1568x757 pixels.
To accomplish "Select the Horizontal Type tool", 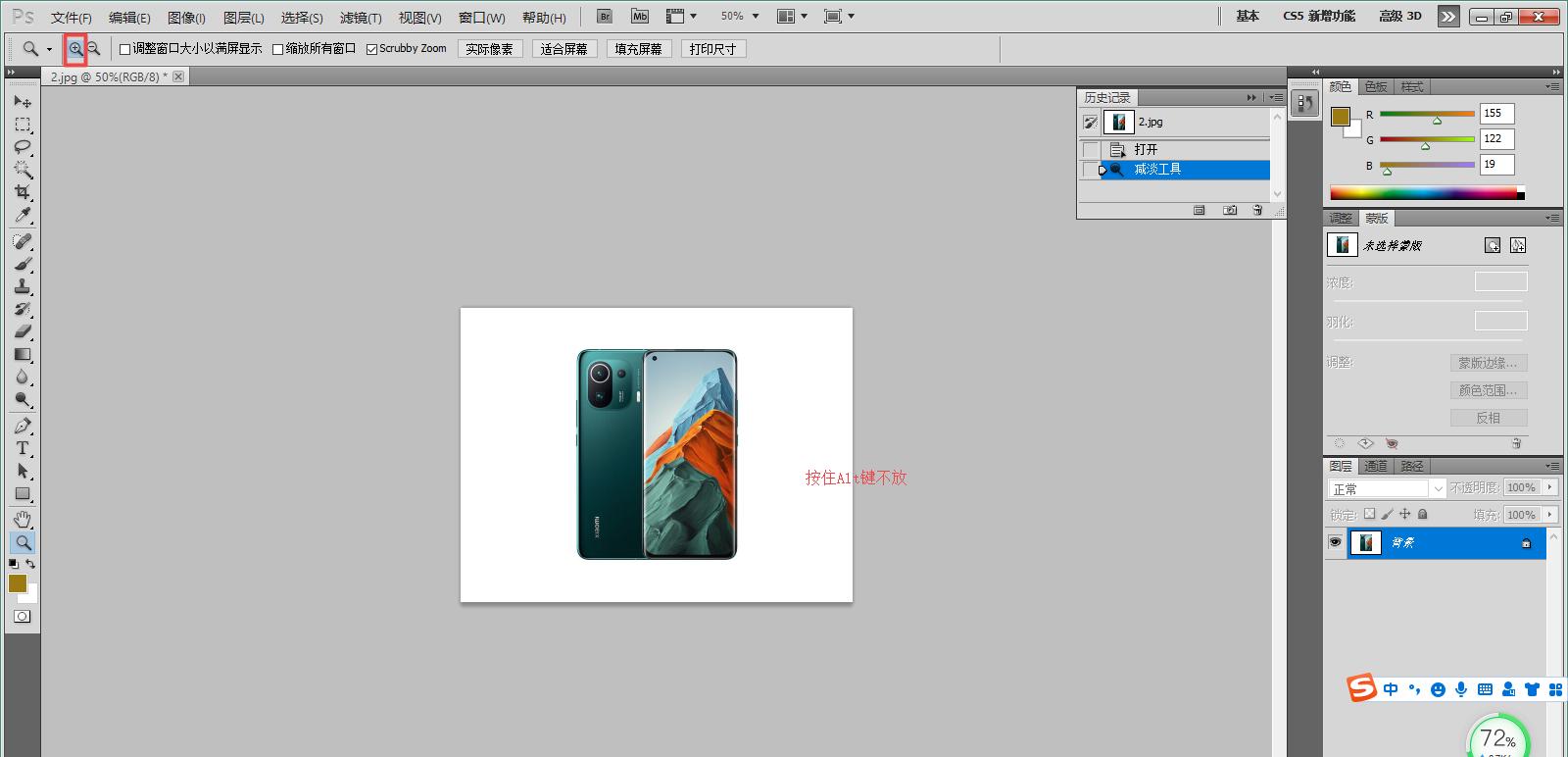I will click(23, 448).
